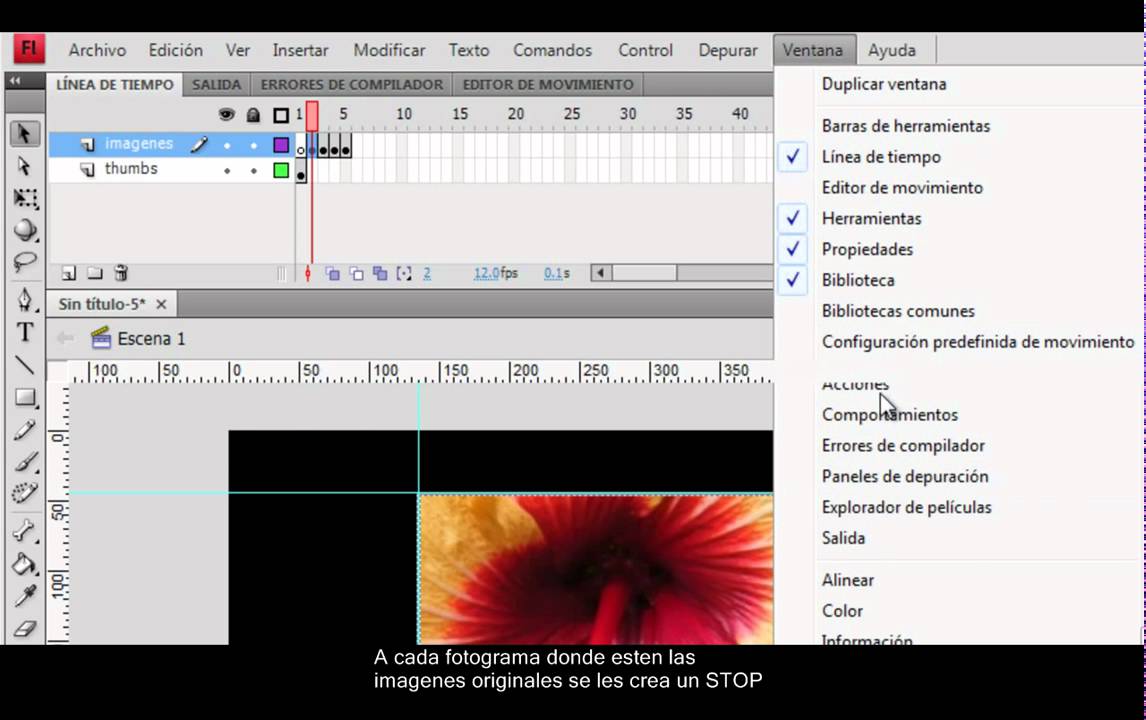The image size is (1146, 720).
Task: Toggle lock for all layers padlock icon
Action: coord(253,115)
